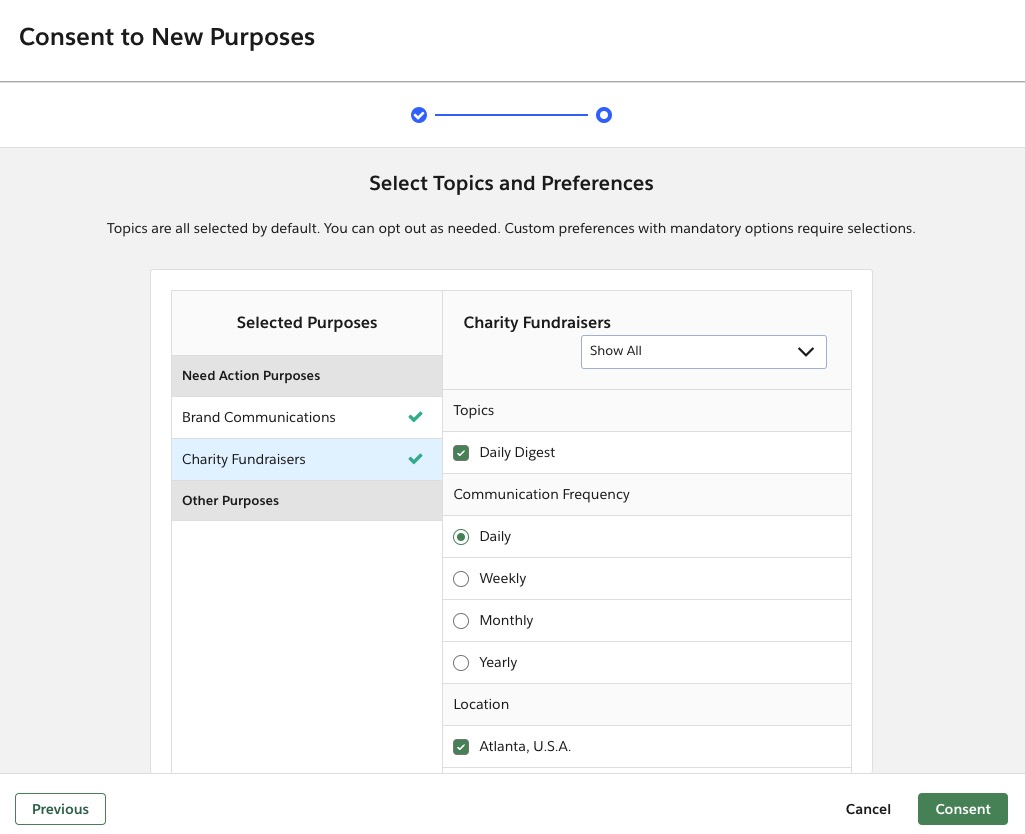Select Charity Fundraisers purpose

pos(244,459)
